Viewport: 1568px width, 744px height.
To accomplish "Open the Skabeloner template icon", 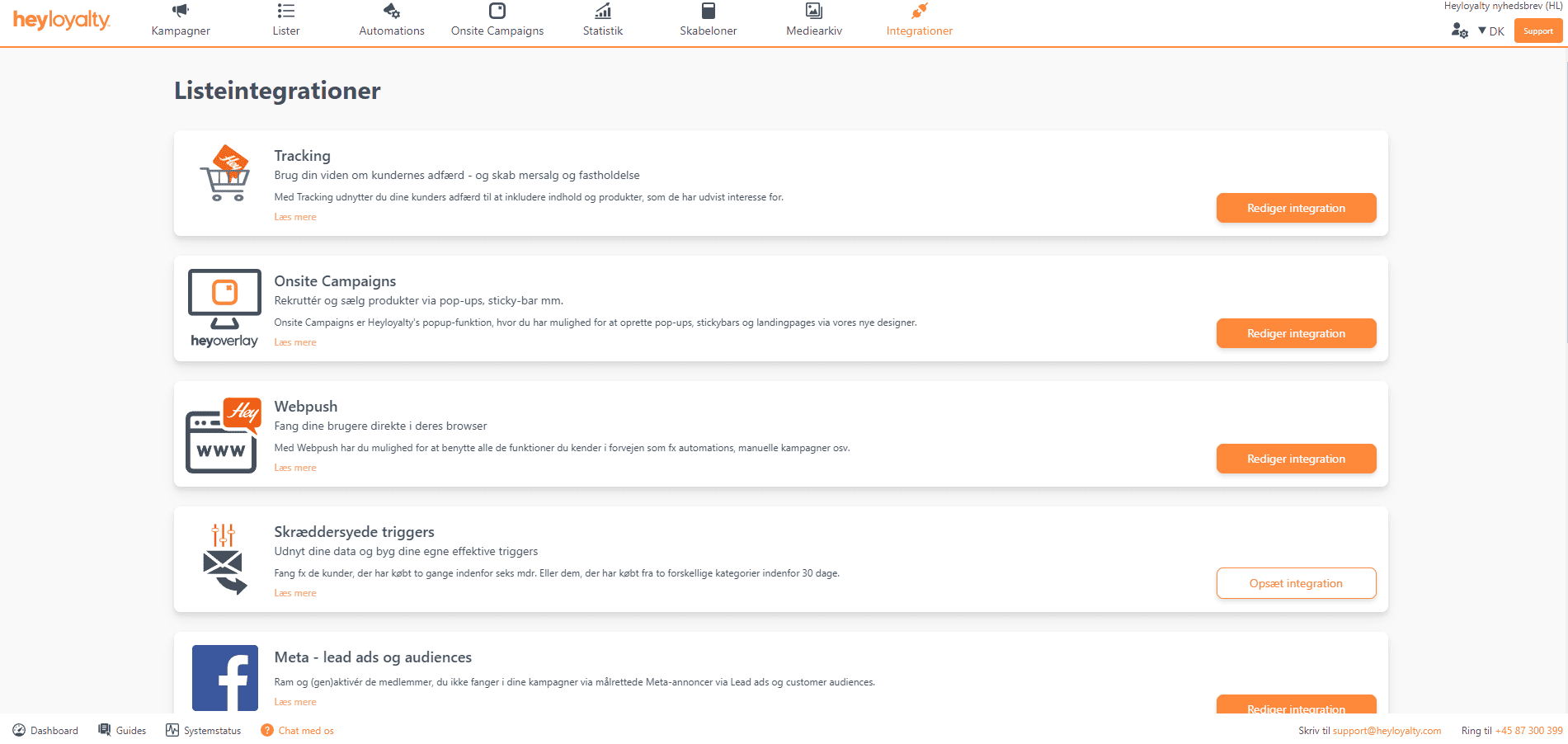I will (x=709, y=11).
